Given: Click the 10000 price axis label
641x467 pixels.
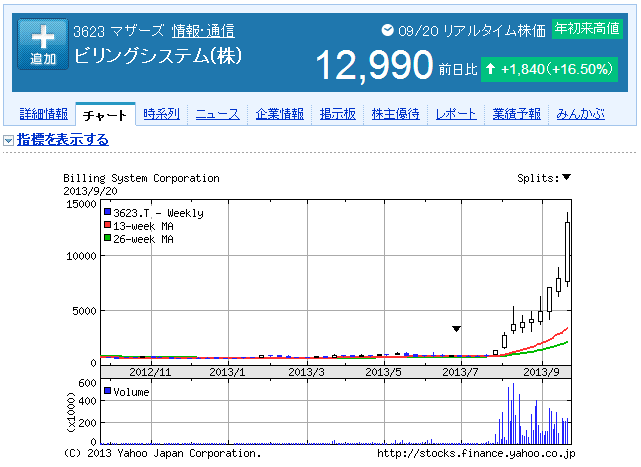Looking at the screenshot, I should point(81,256).
